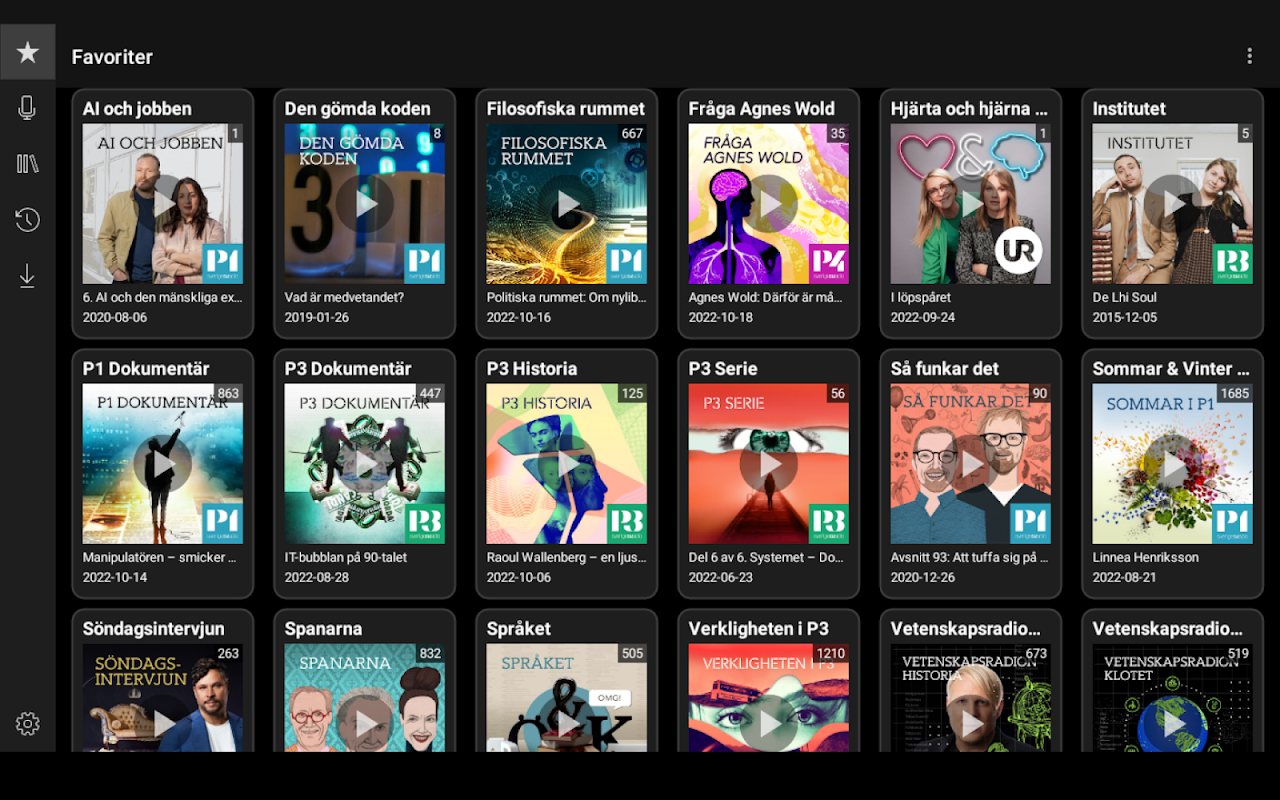Play the P3 Dokumentär episode

point(365,464)
